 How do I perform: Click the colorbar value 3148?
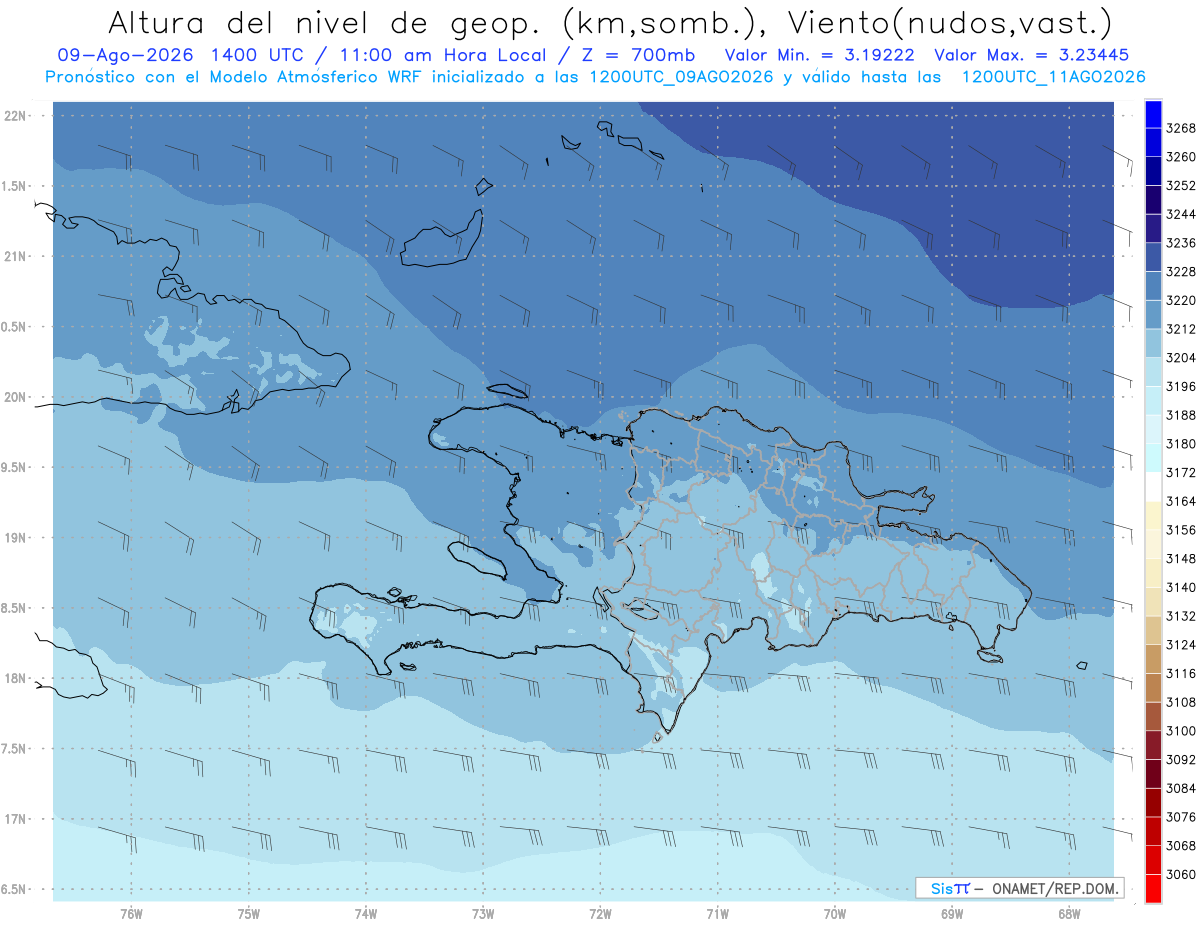(1180, 558)
